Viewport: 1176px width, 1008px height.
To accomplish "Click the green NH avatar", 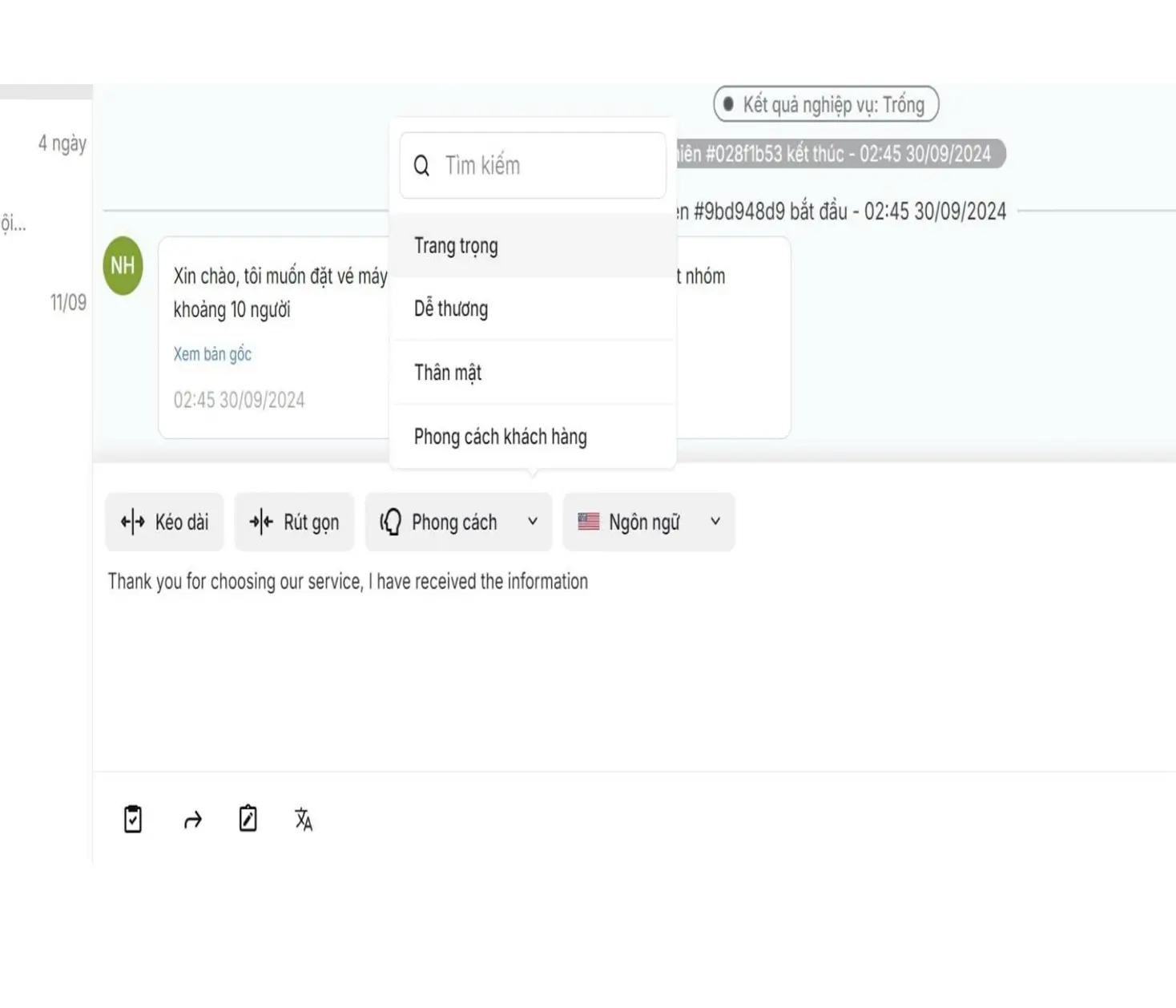I will [123, 266].
